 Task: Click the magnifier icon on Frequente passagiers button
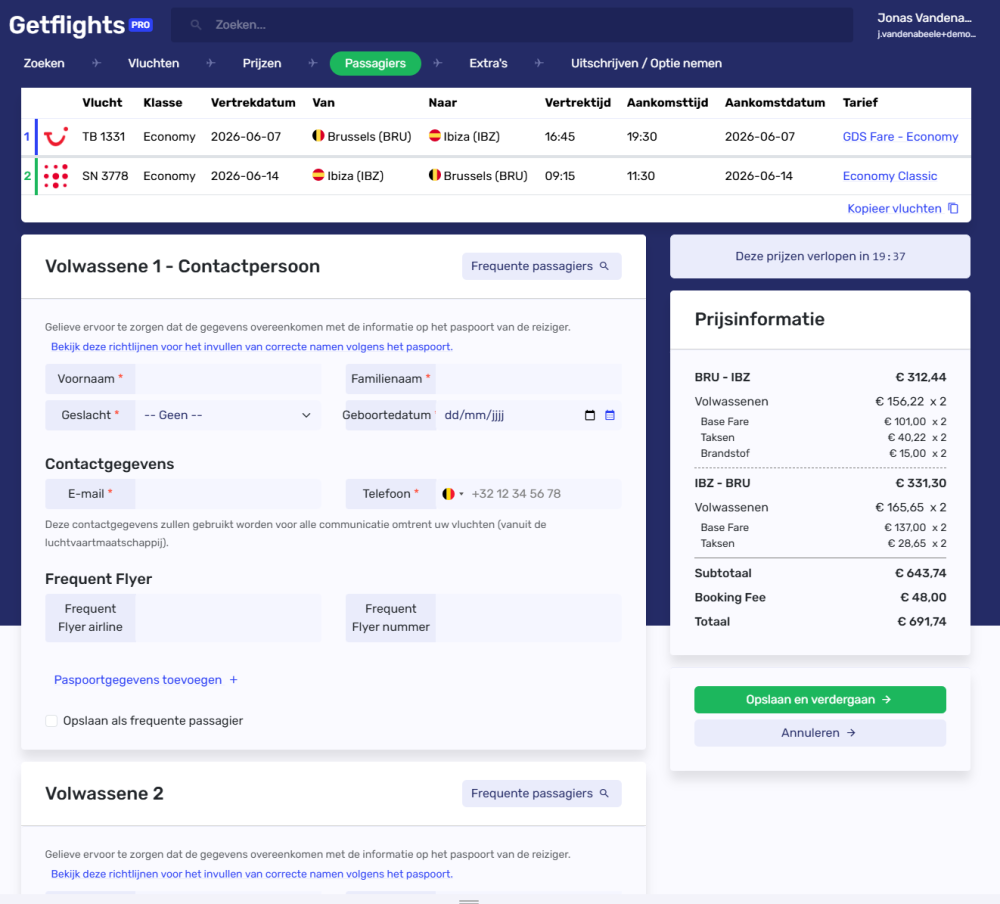[x=605, y=266]
